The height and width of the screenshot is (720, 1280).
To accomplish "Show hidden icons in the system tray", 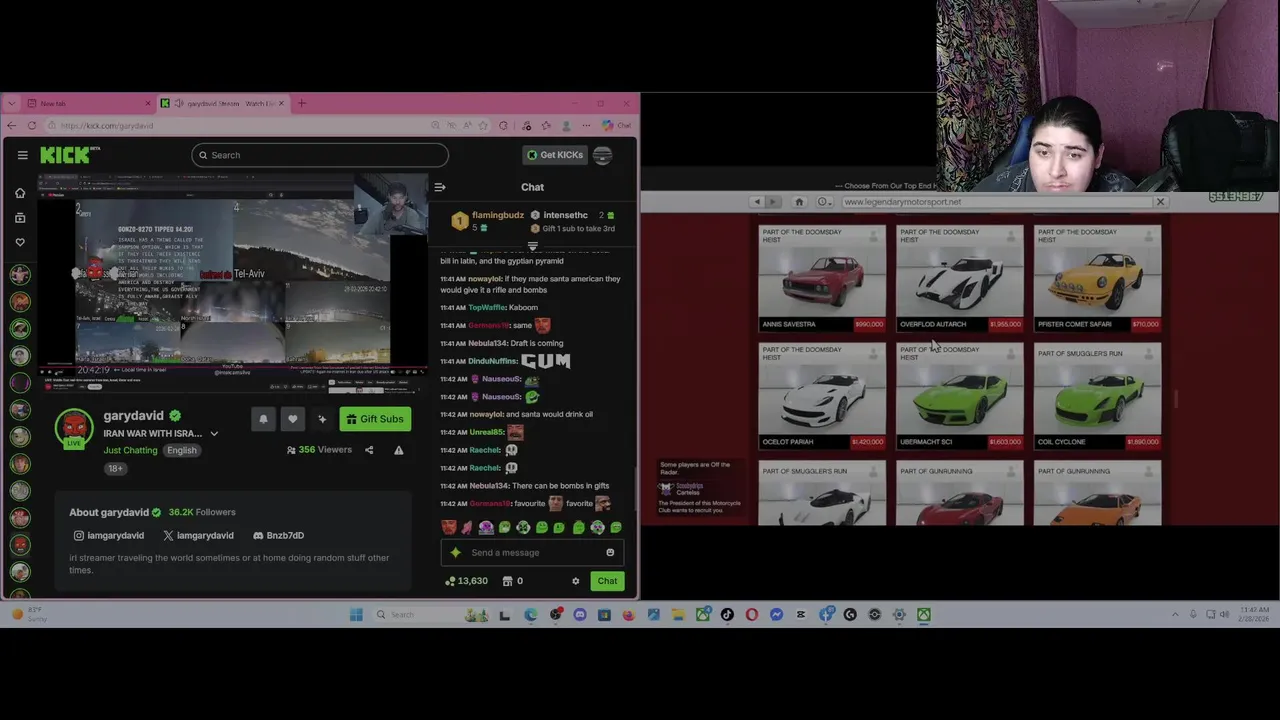I will 1175,615.
